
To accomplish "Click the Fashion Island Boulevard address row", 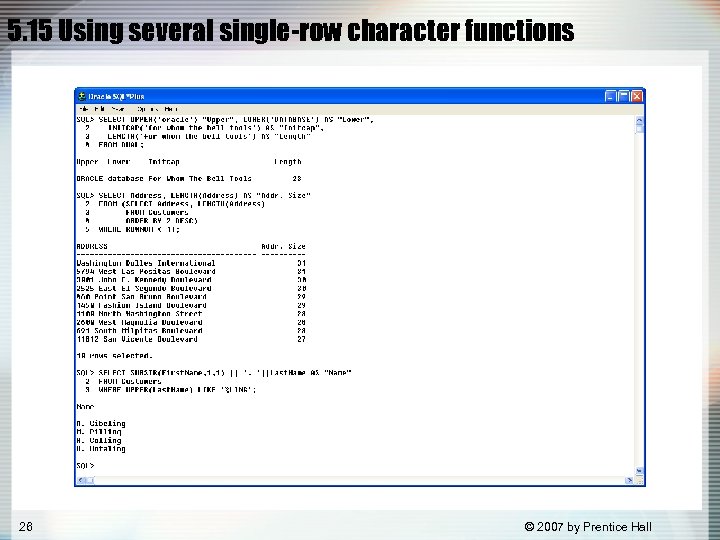I will [x=191, y=305].
